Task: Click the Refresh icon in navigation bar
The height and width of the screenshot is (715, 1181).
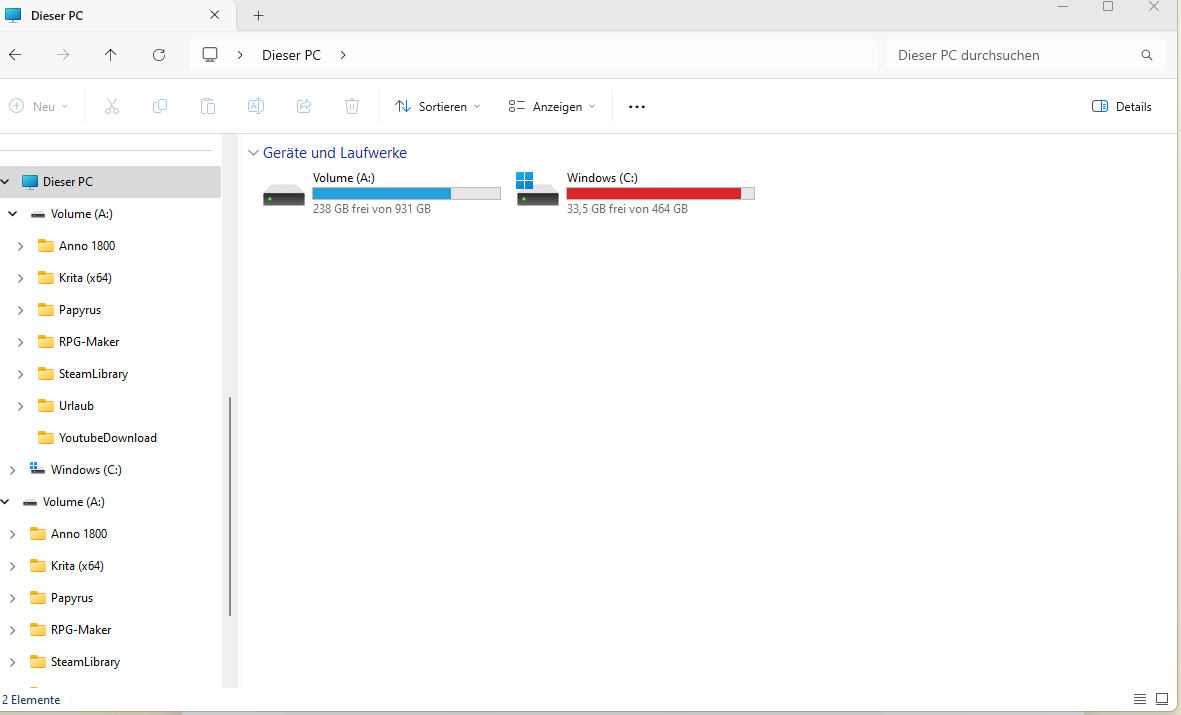Action: pos(159,55)
